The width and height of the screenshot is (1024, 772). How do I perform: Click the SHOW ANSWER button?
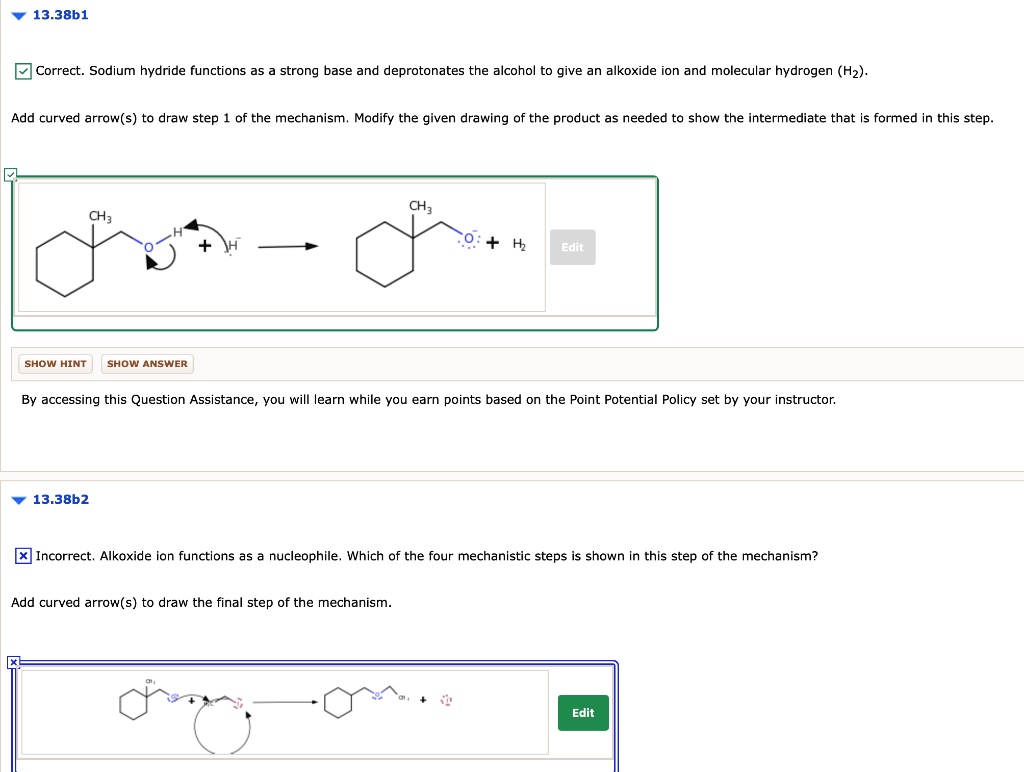point(147,363)
